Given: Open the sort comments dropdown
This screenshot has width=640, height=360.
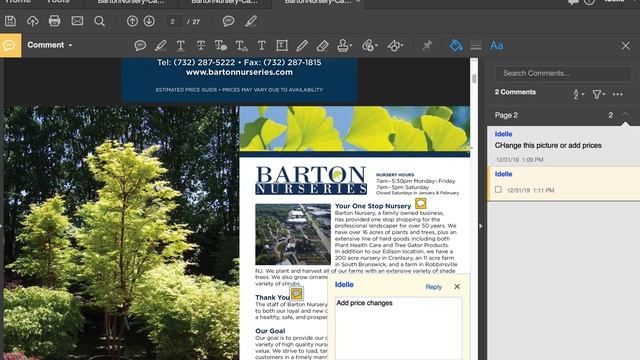Looking at the screenshot, I should click(578, 94).
